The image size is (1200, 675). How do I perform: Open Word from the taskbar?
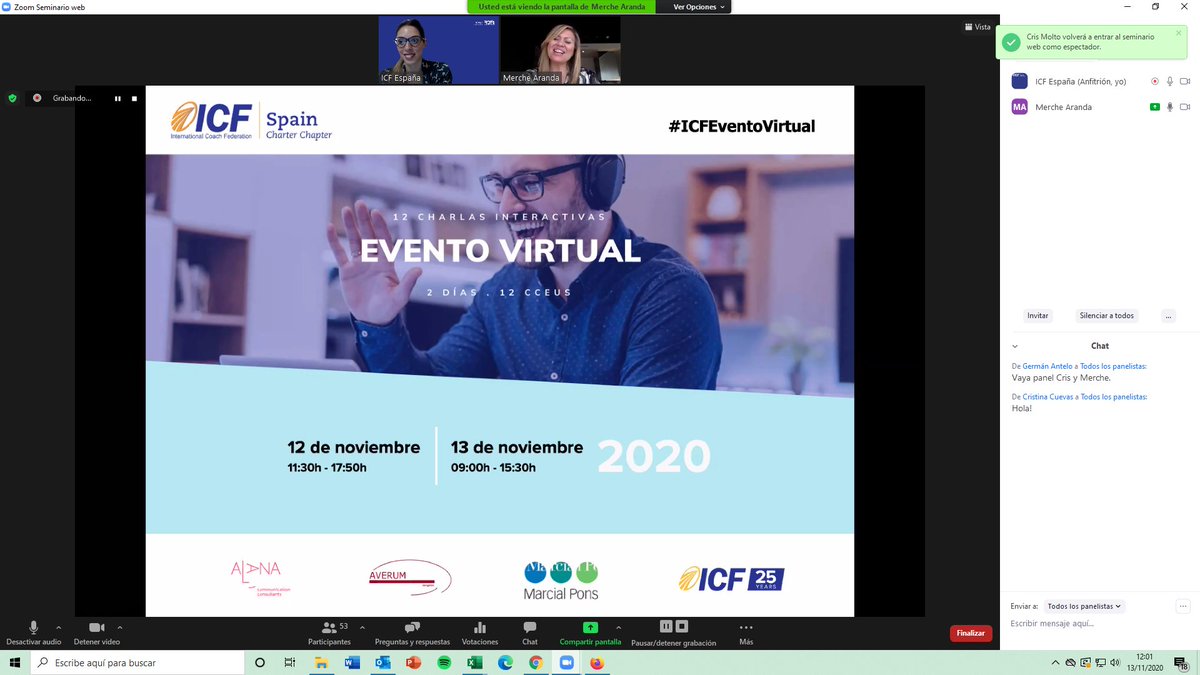pos(352,662)
